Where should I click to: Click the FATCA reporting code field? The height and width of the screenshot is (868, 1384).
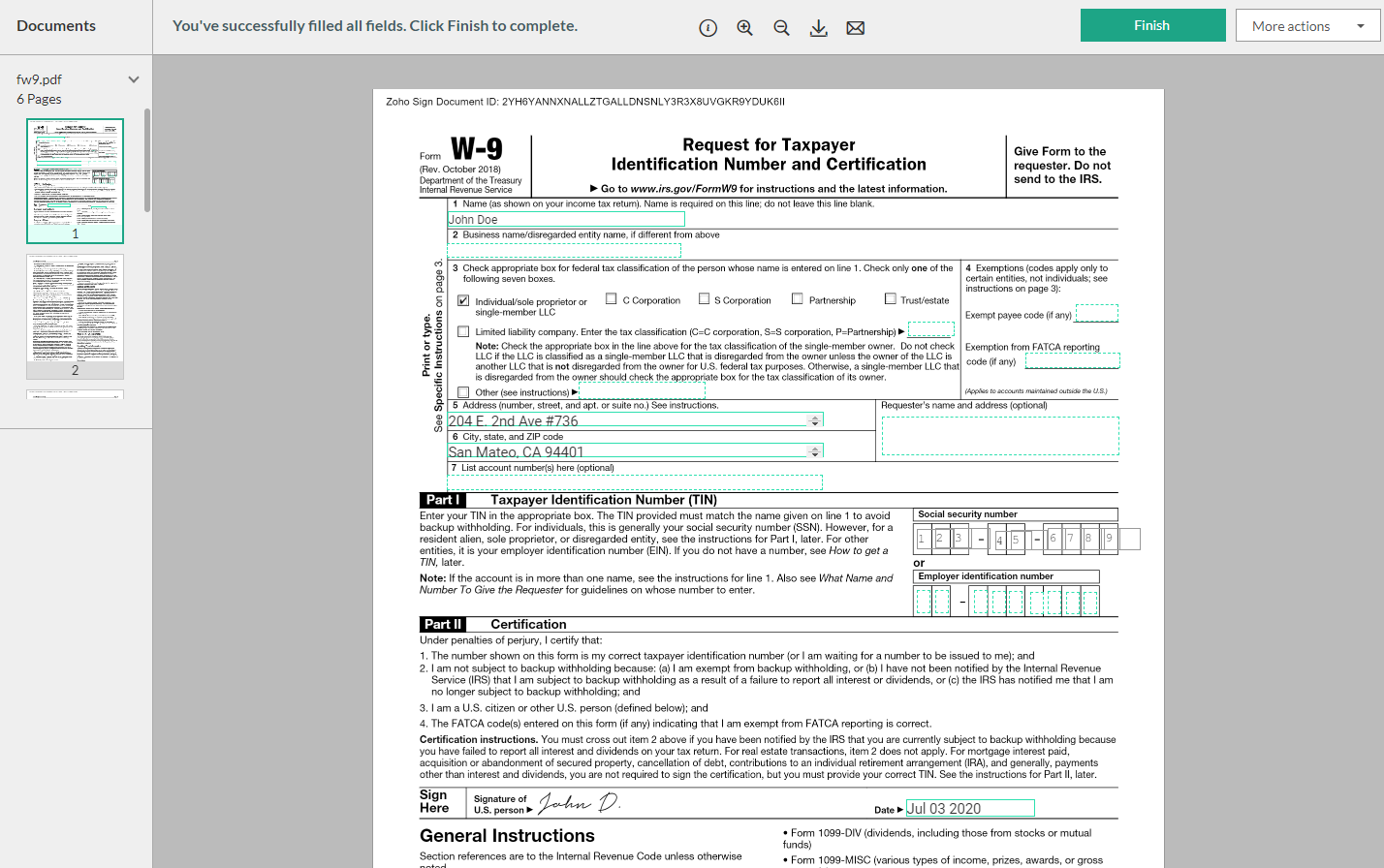pyautogui.click(x=1072, y=360)
